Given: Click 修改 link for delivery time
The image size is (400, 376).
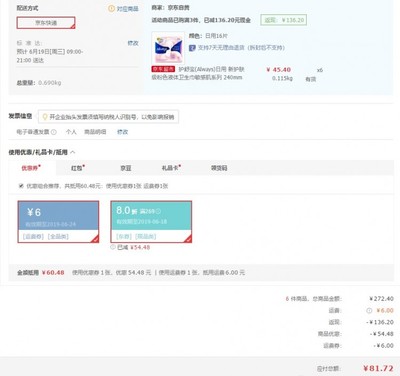Looking at the screenshot, I should pos(133,43).
